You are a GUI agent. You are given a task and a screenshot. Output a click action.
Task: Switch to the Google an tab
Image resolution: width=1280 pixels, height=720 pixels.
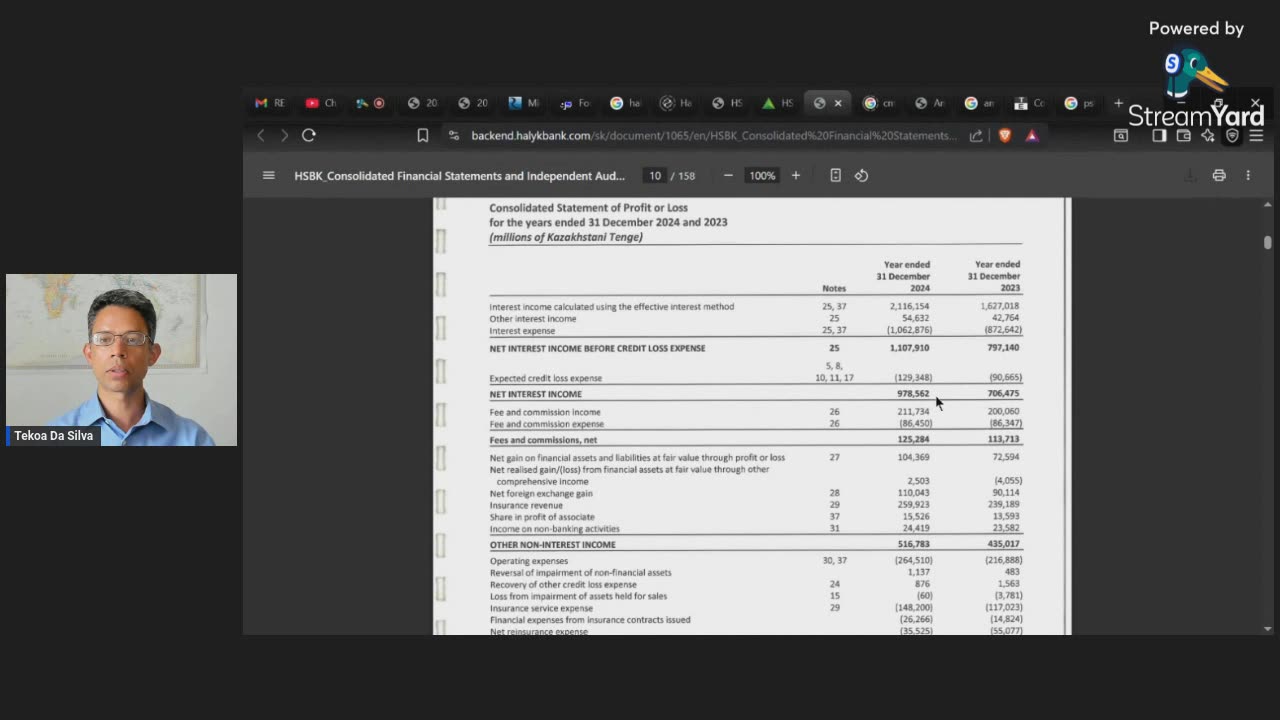980,103
